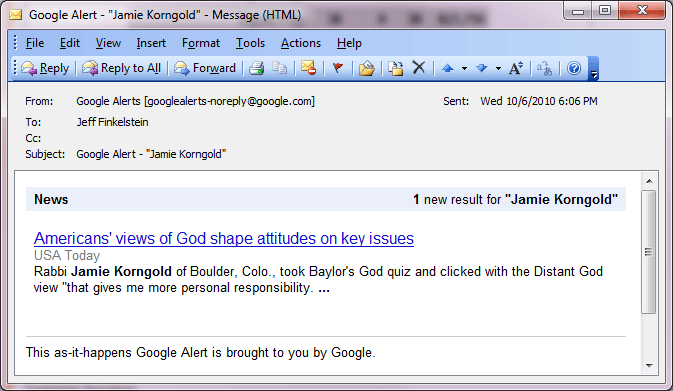
Task: Open the Help question mark icon
Action: click(574, 68)
